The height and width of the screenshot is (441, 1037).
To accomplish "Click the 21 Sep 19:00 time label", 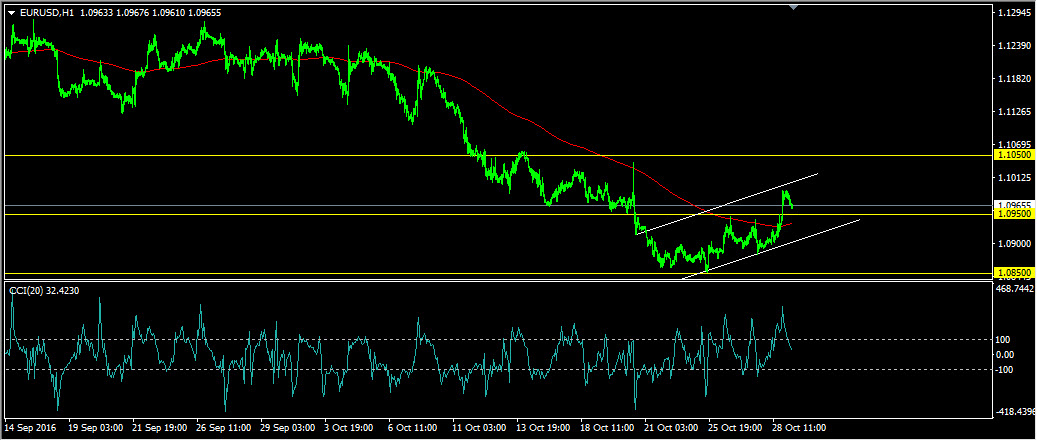I will tap(157, 428).
